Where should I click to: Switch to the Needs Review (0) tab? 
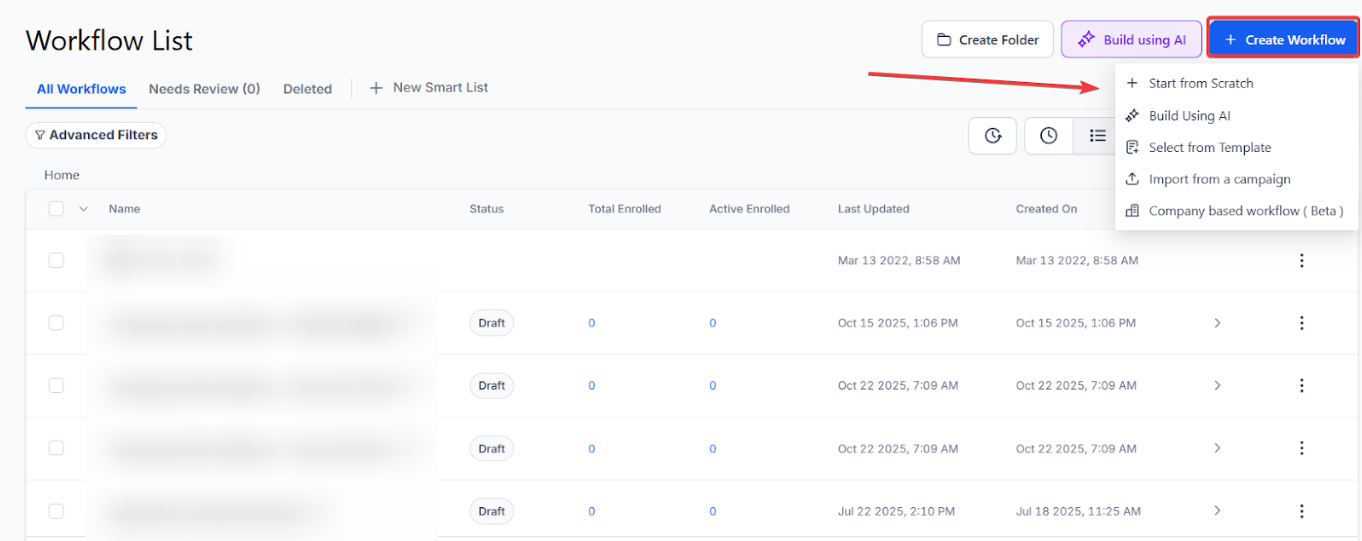pyautogui.click(x=204, y=89)
